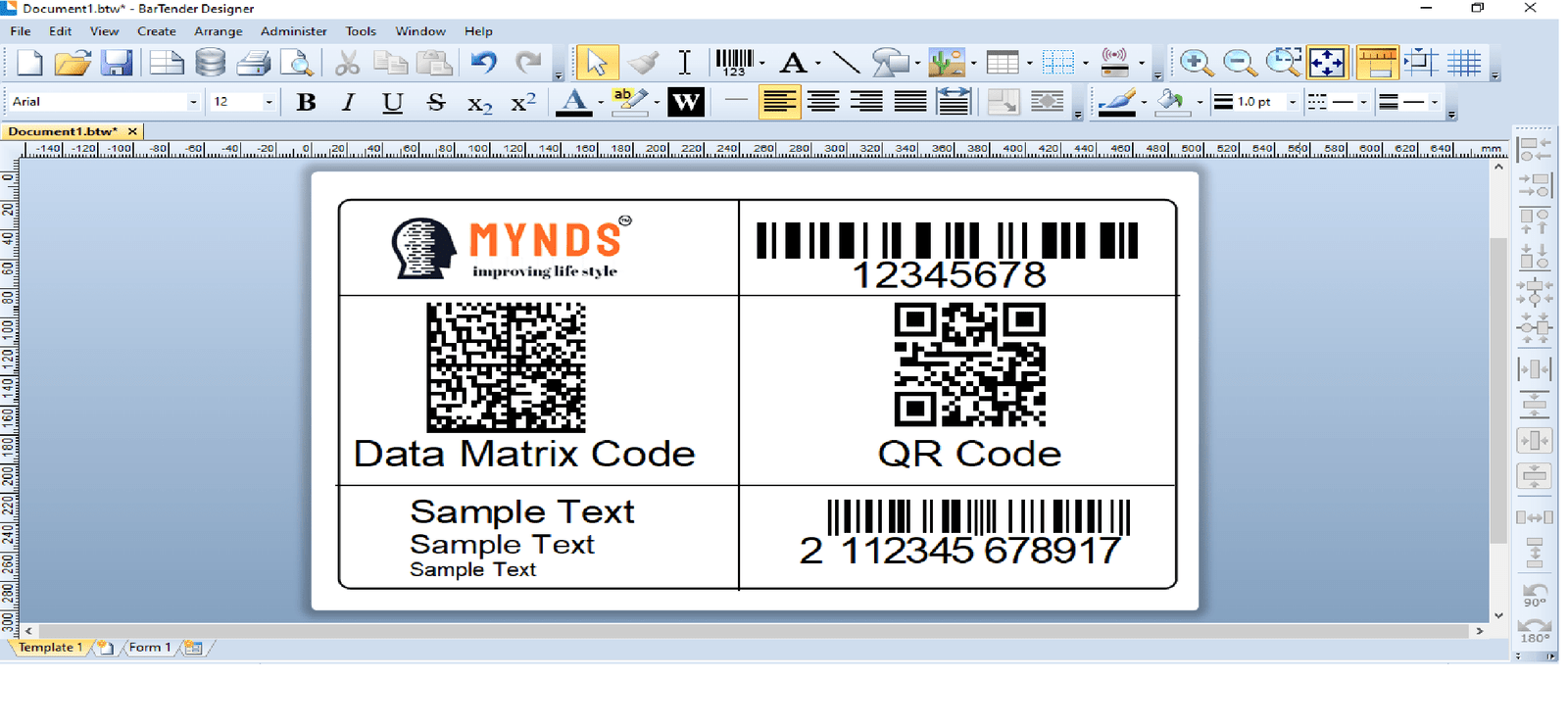1568x727 pixels.
Task: Open page setup dialog
Action: coord(166,63)
